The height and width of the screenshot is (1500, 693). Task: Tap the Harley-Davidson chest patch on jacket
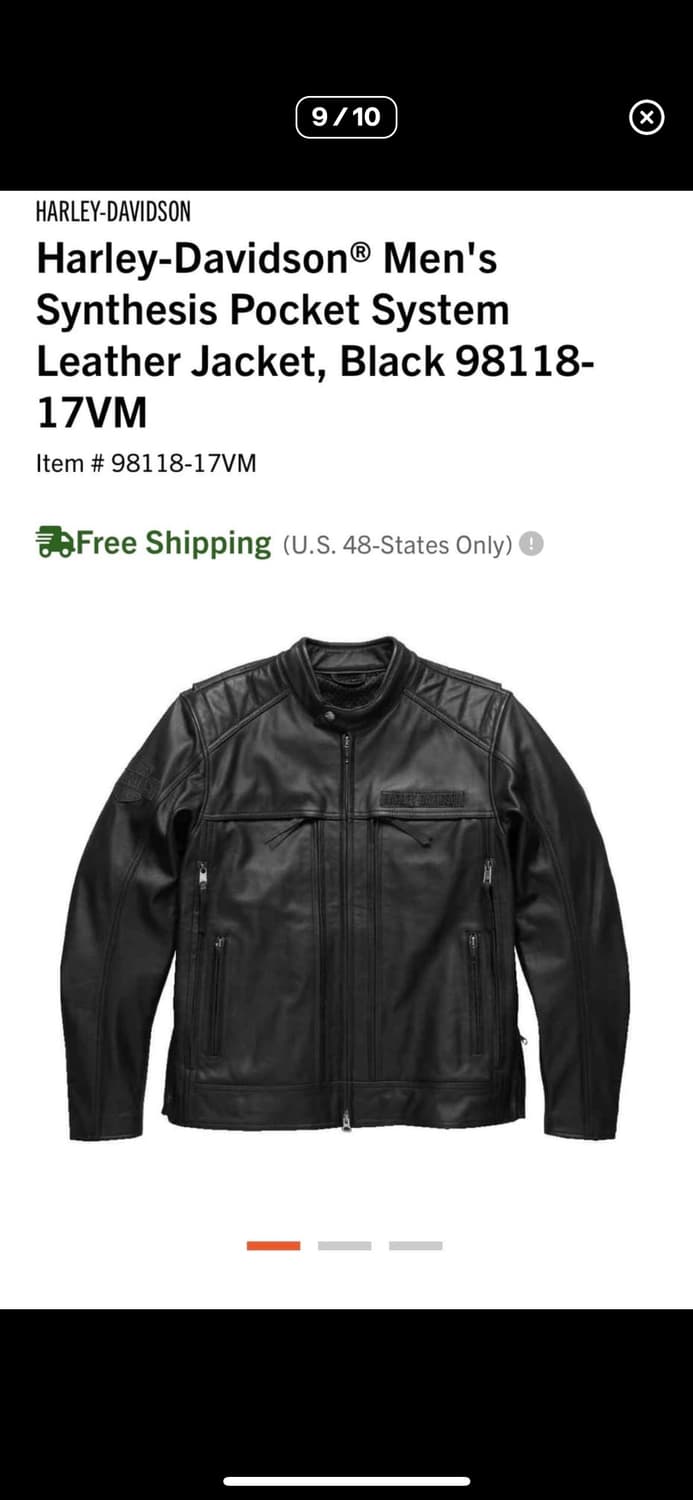point(422,798)
